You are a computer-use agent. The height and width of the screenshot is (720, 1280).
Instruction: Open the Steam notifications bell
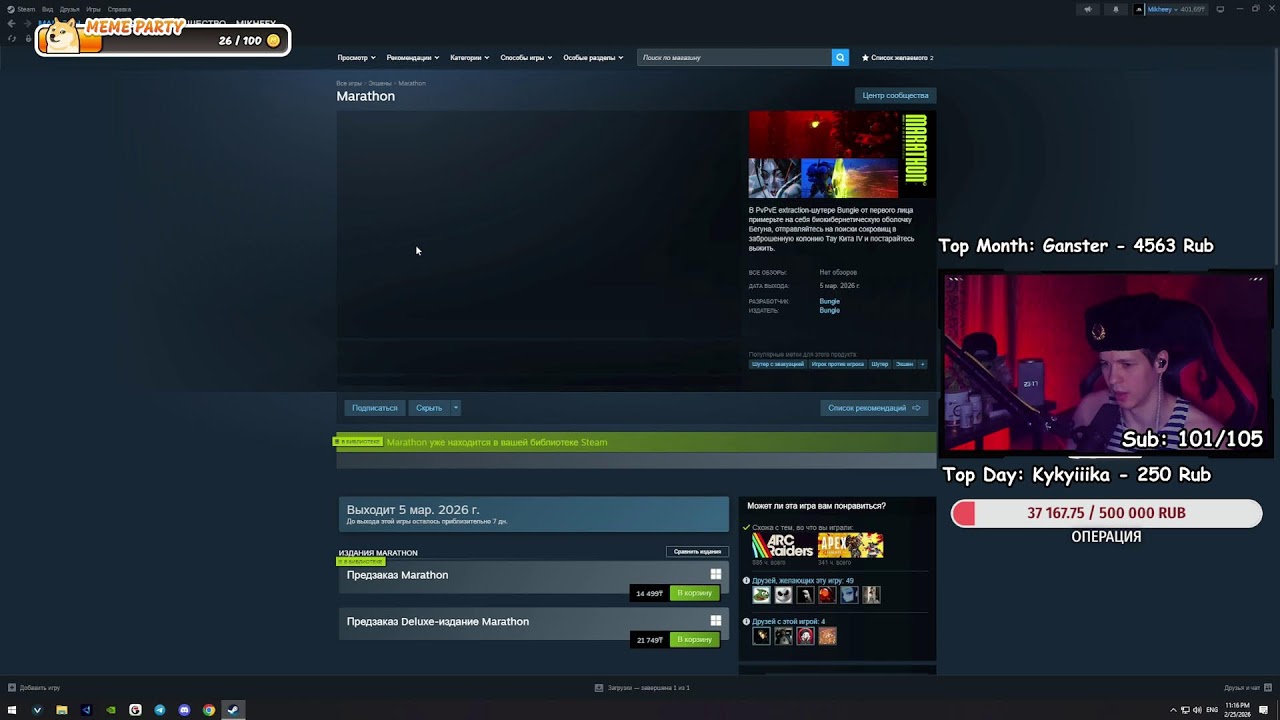1116,9
